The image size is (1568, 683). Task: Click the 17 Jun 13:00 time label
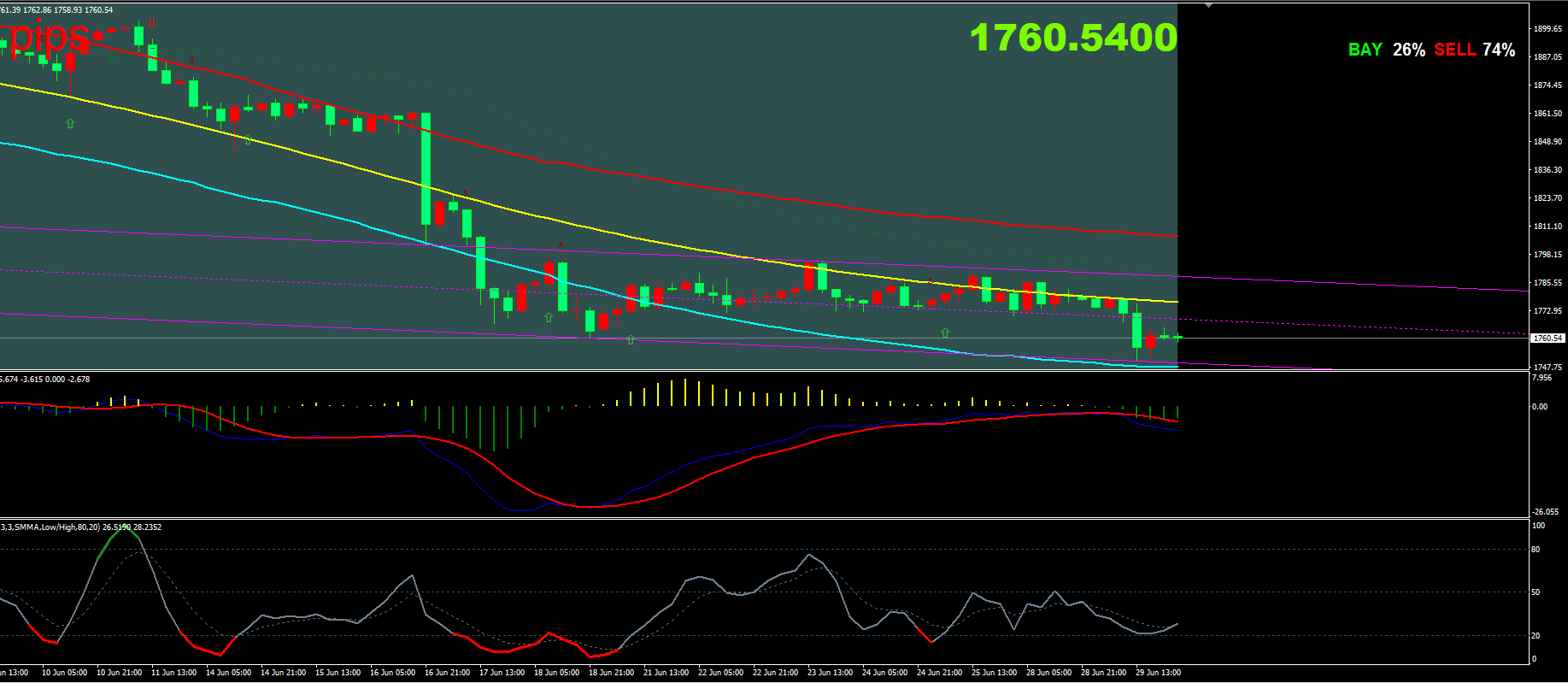502,673
